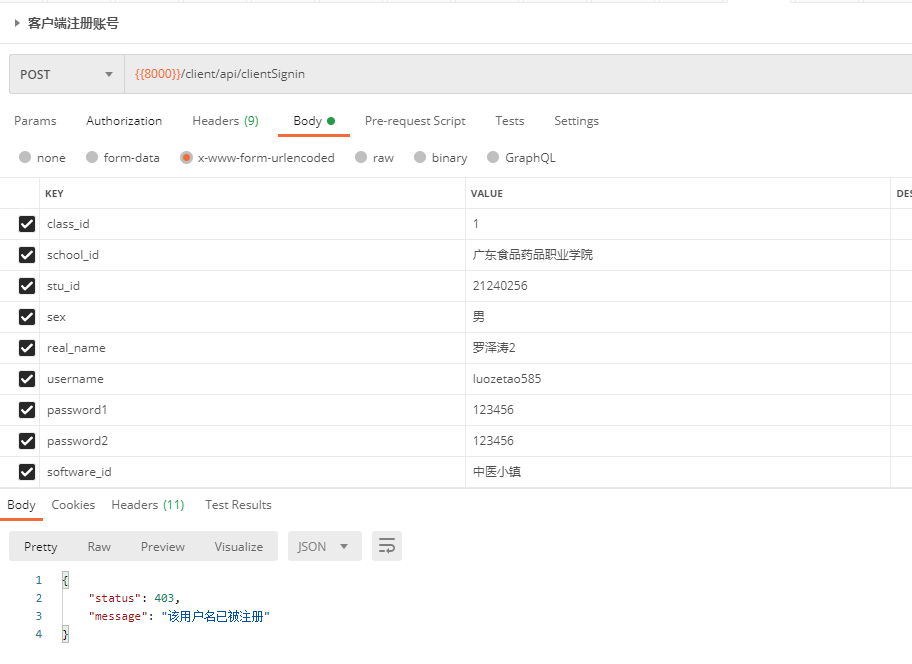Click the request URL input field
This screenshot has height=664, width=912.
click(x=500, y=74)
